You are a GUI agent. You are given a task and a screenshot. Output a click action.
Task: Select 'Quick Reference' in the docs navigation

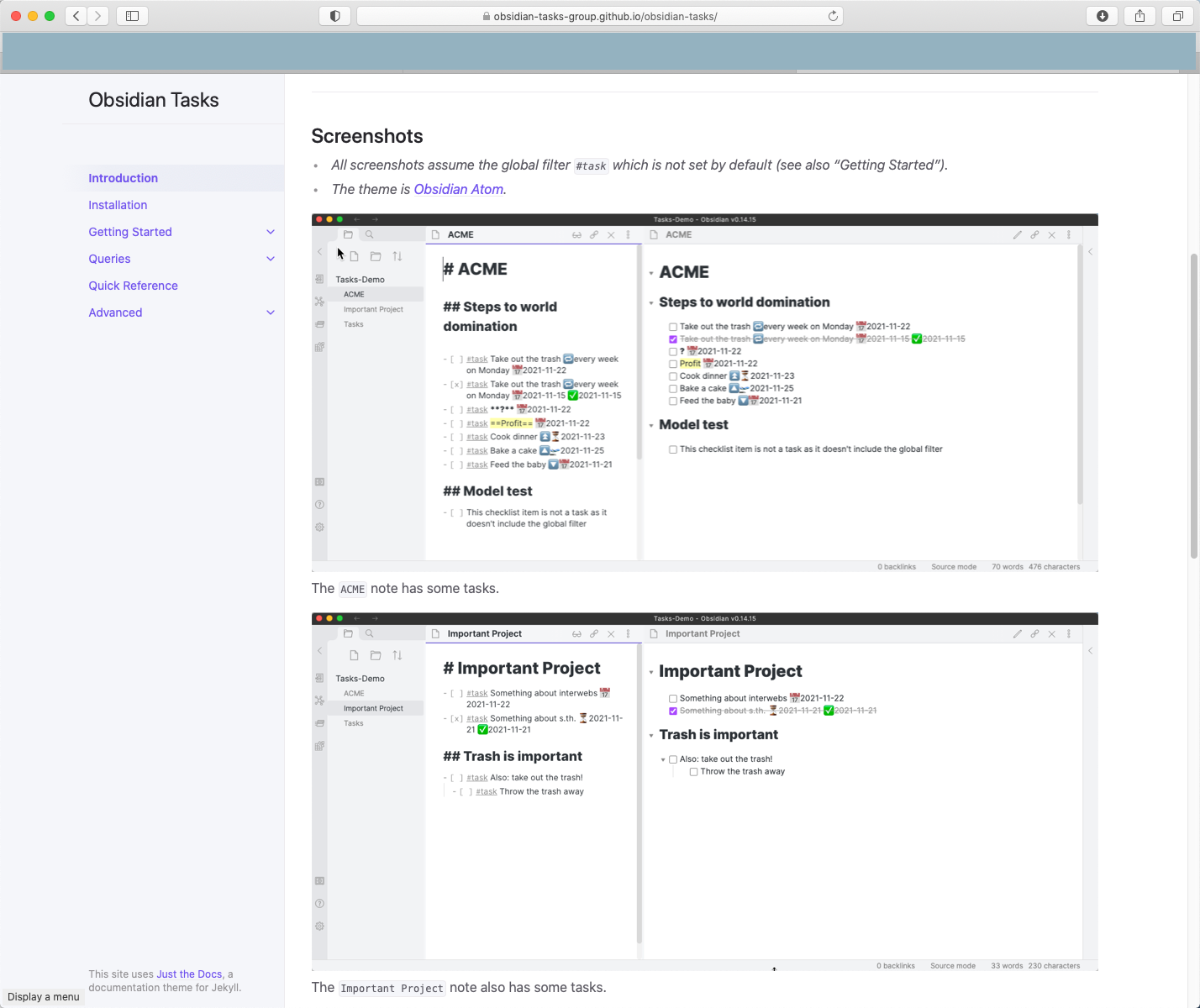pos(133,286)
